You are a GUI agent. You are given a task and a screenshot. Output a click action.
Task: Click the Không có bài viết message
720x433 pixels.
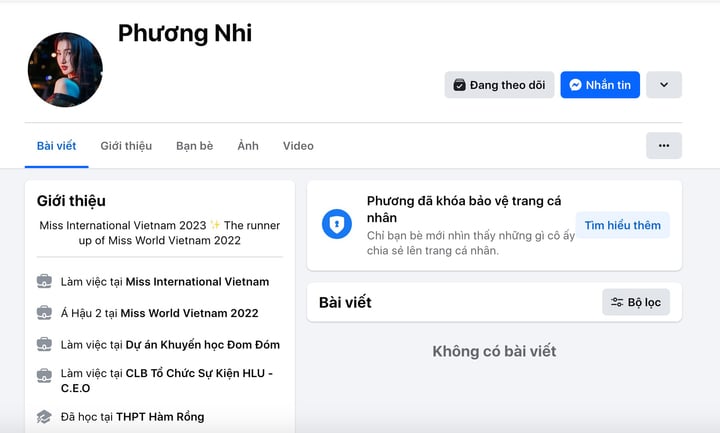click(x=494, y=351)
